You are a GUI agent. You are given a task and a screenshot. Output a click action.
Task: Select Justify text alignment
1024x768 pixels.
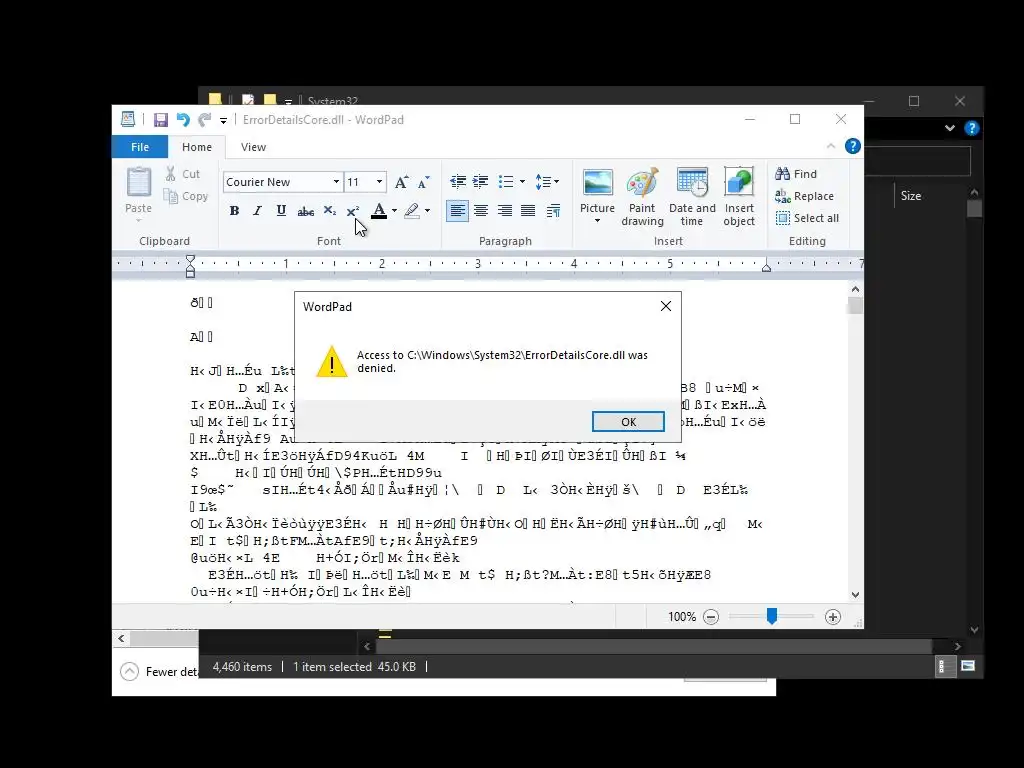click(528, 210)
